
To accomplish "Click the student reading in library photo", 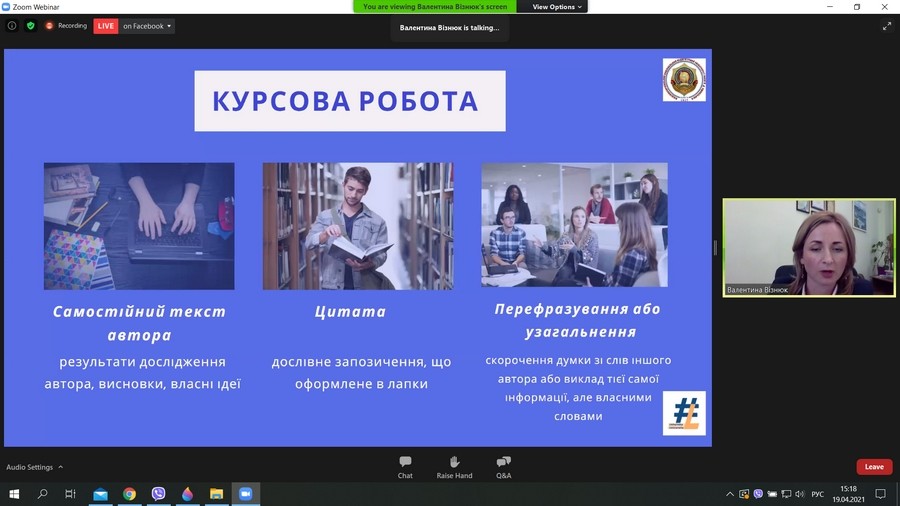I will tap(358, 226).
